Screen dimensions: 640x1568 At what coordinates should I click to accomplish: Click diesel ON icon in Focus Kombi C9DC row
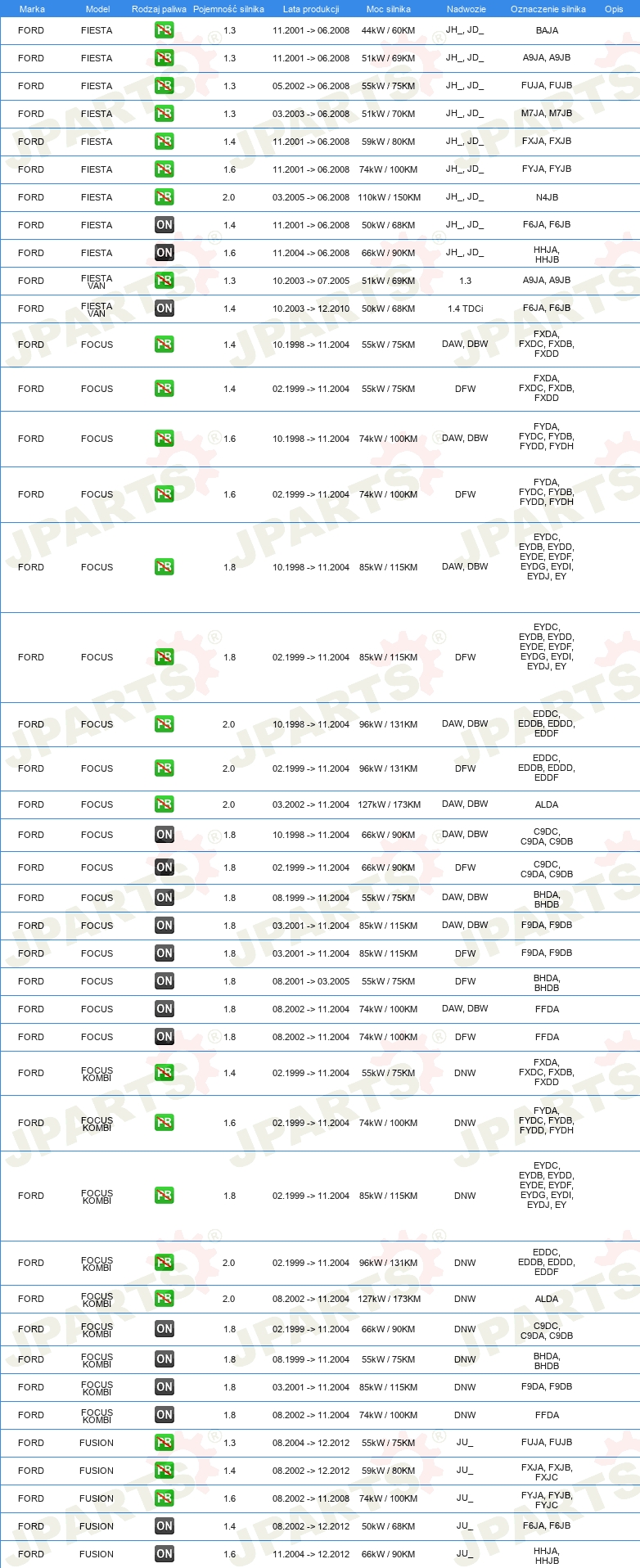[165, 1329]
